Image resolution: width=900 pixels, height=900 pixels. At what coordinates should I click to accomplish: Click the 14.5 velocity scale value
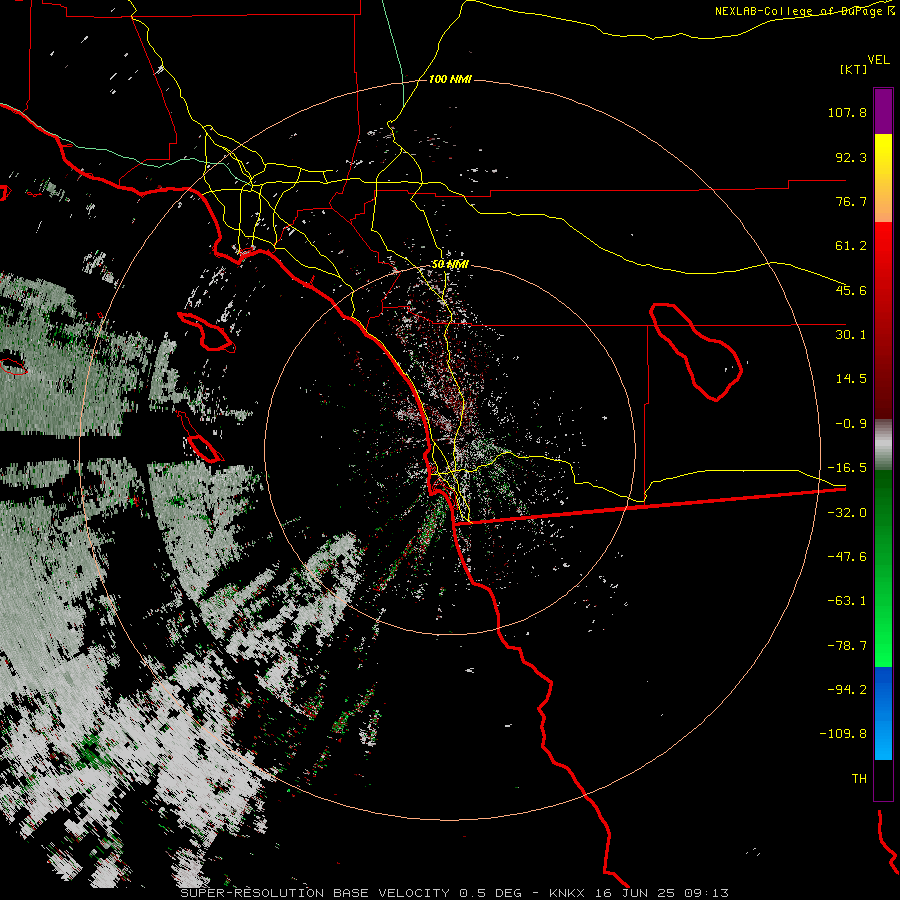coord(851,379)
